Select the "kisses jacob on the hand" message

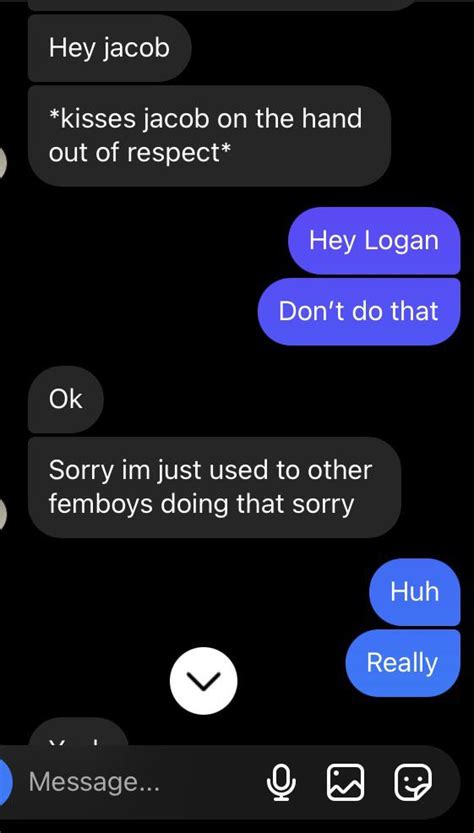pos(209,136)
